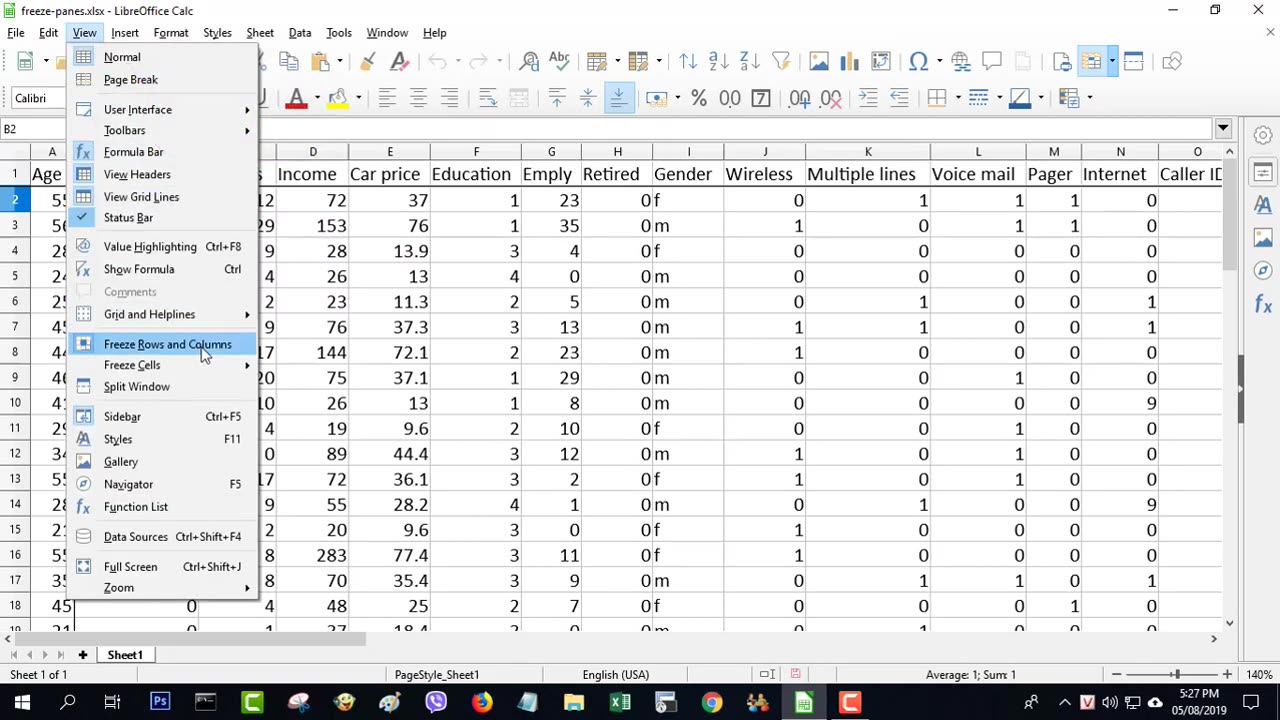Insert an image using the toolbar icon
Image resolution: width=1280 pixels, height=720 pixels.
pyautogui.click(x=818, y=62)
